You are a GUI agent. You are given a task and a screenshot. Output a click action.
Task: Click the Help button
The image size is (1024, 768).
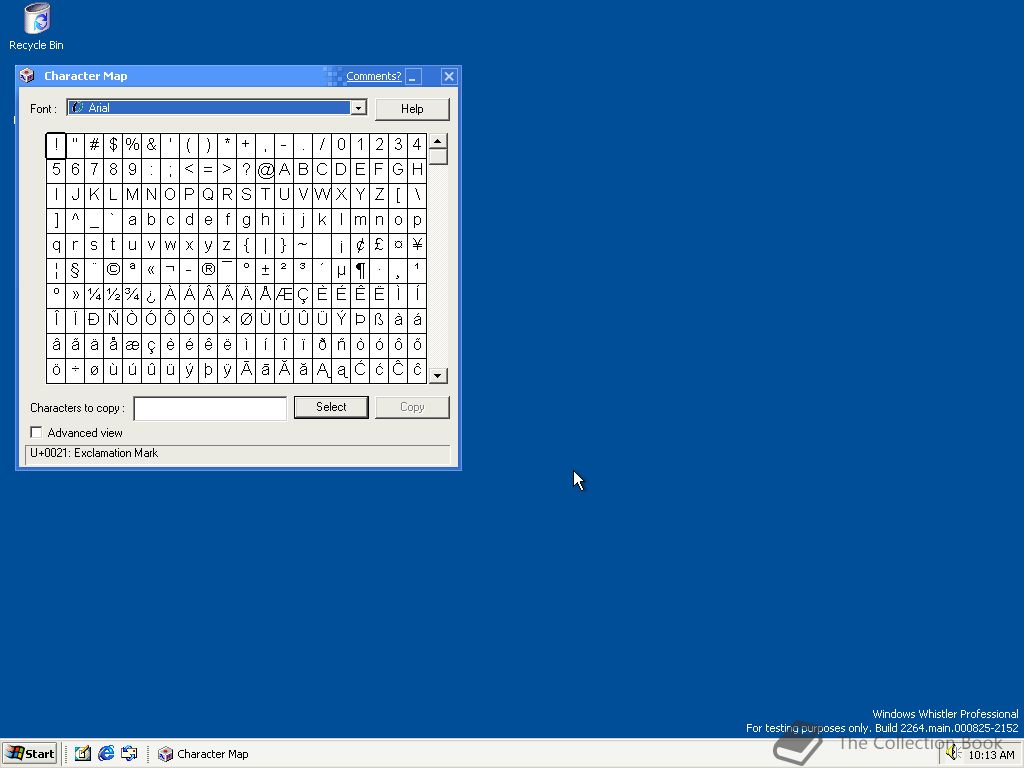412,109
